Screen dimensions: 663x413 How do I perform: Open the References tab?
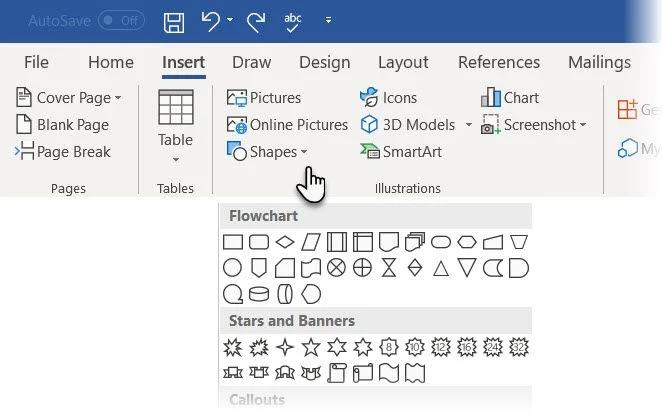tap(499, 63)
